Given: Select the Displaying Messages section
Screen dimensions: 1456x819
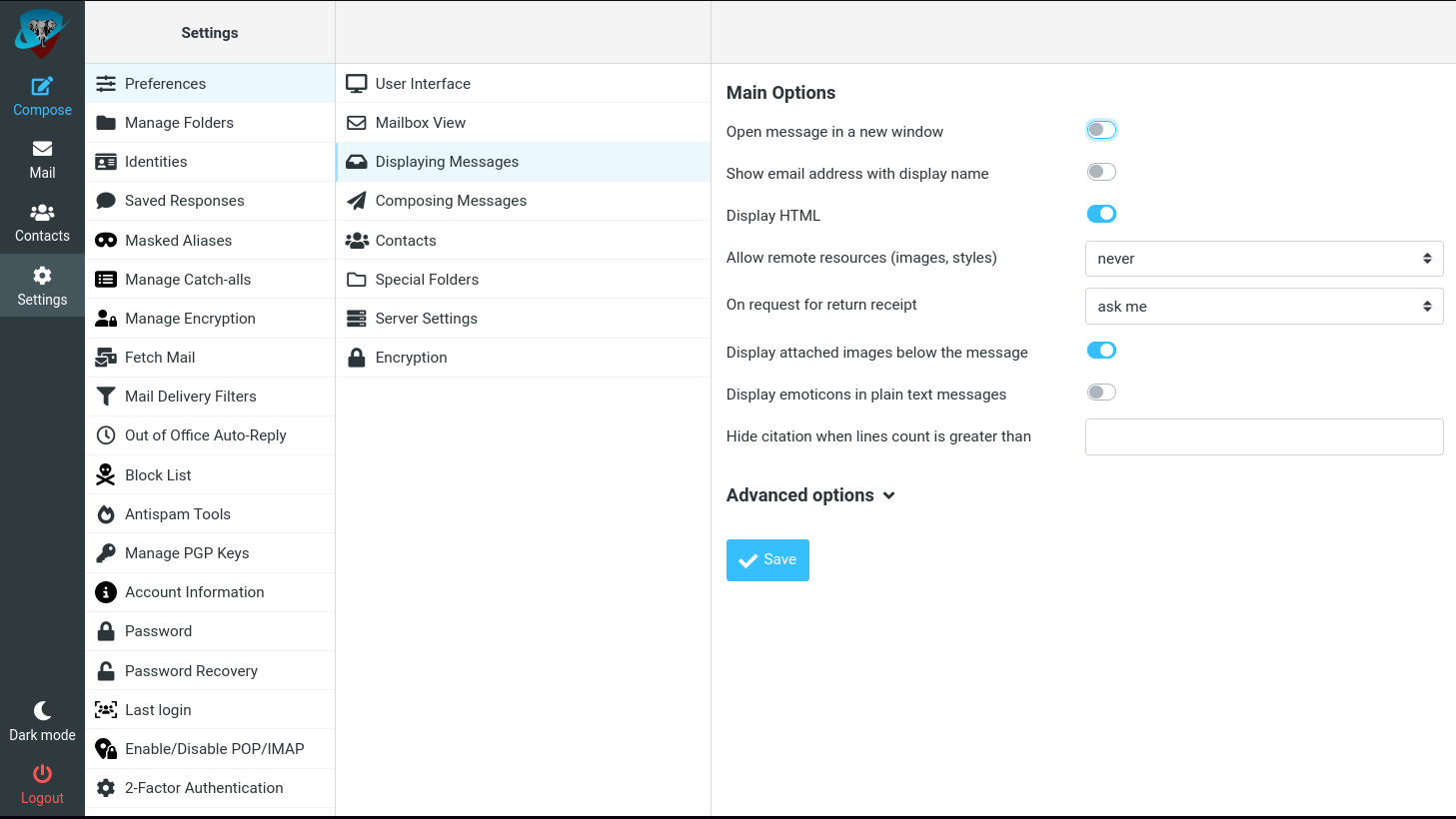Looking at the screenshot, I should point(523,162).
